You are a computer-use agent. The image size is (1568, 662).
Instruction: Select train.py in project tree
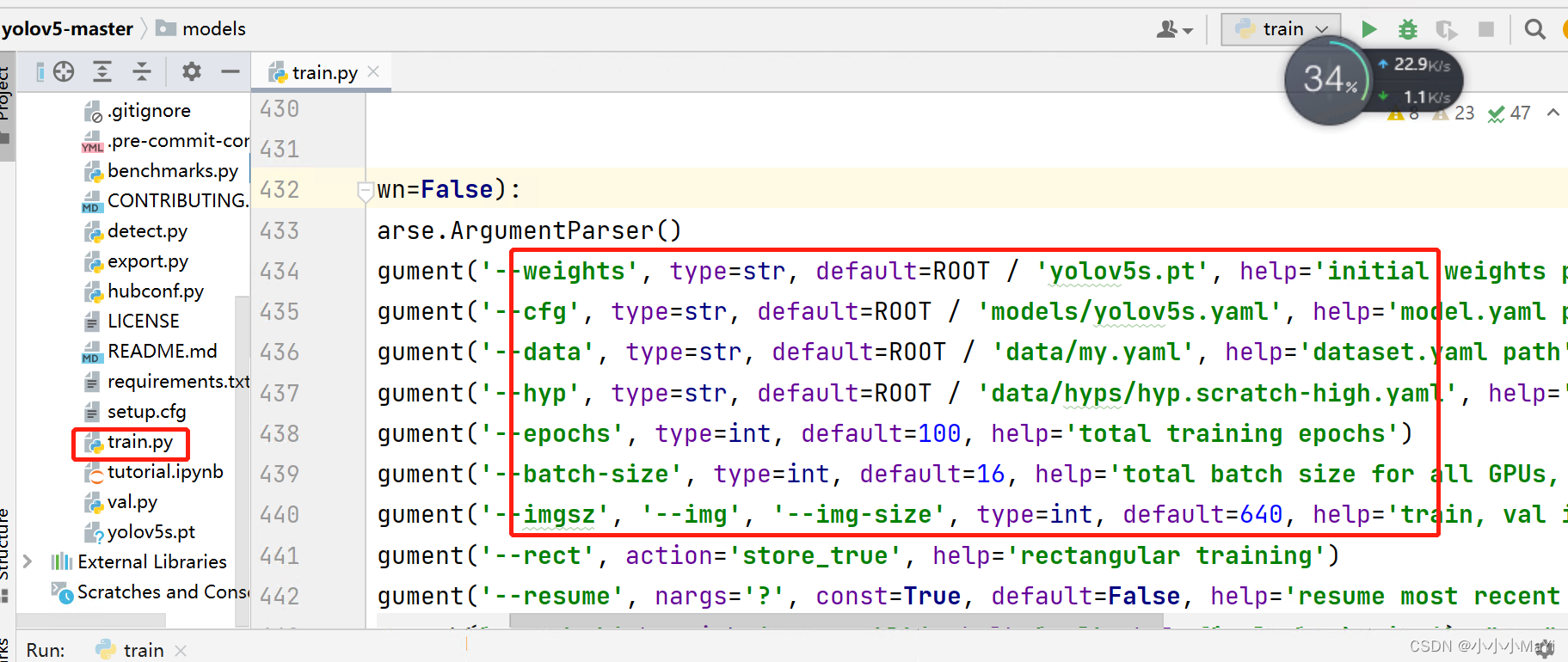pos(129,442)
